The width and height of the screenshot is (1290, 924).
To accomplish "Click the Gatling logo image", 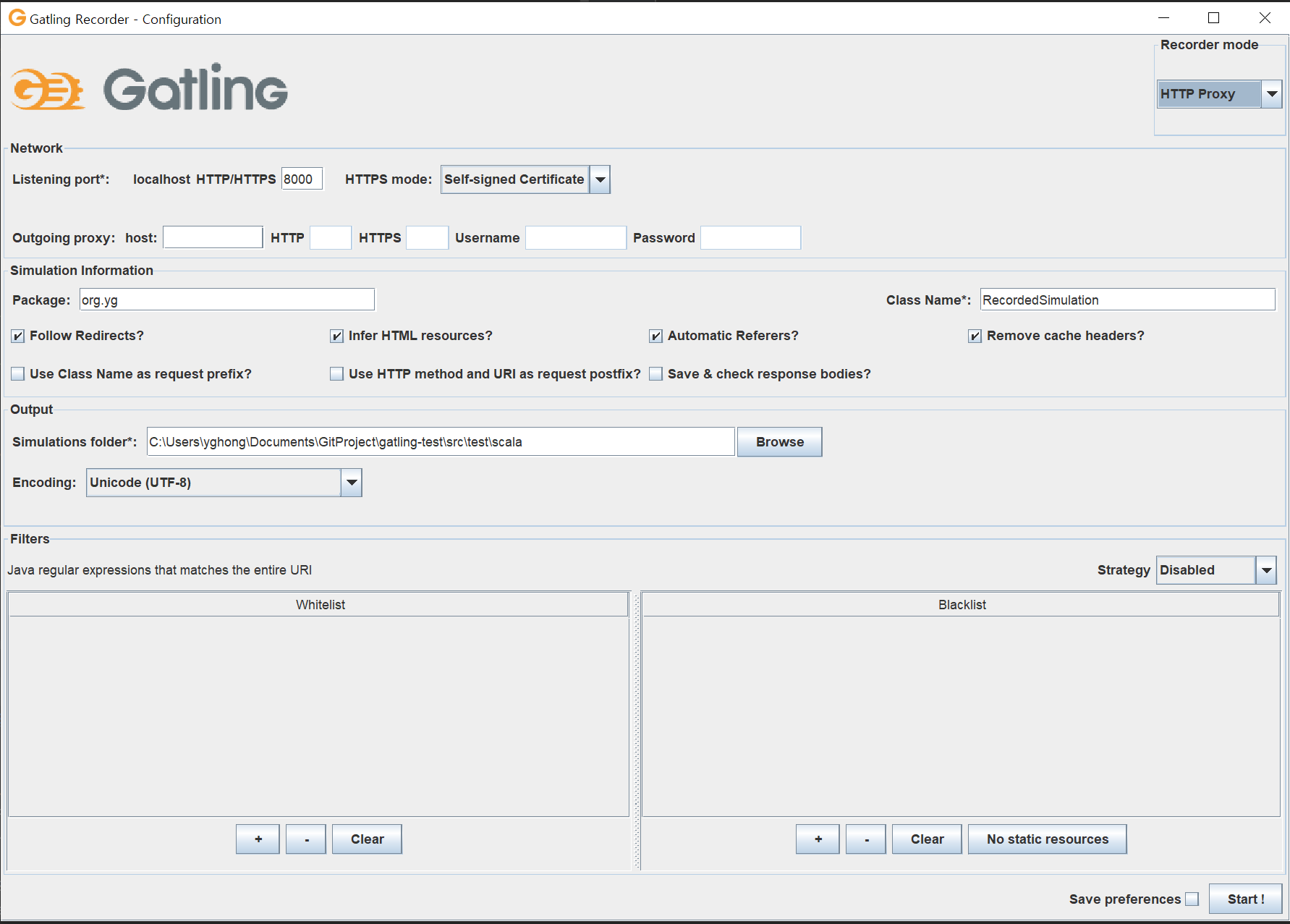I will (x=149, y=88).
